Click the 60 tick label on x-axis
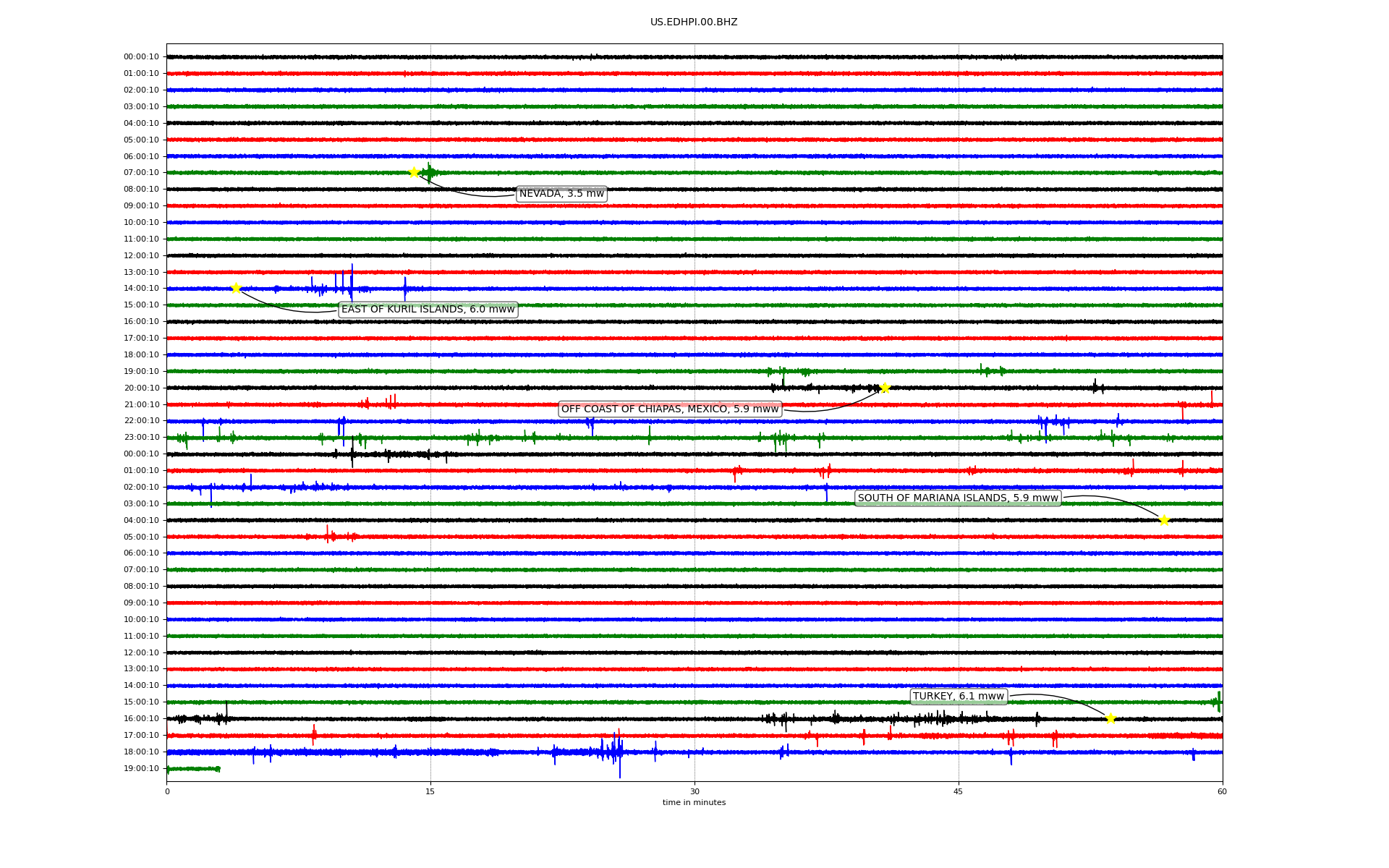This screenshot has width=1389, height=868. coord(1222,791)
